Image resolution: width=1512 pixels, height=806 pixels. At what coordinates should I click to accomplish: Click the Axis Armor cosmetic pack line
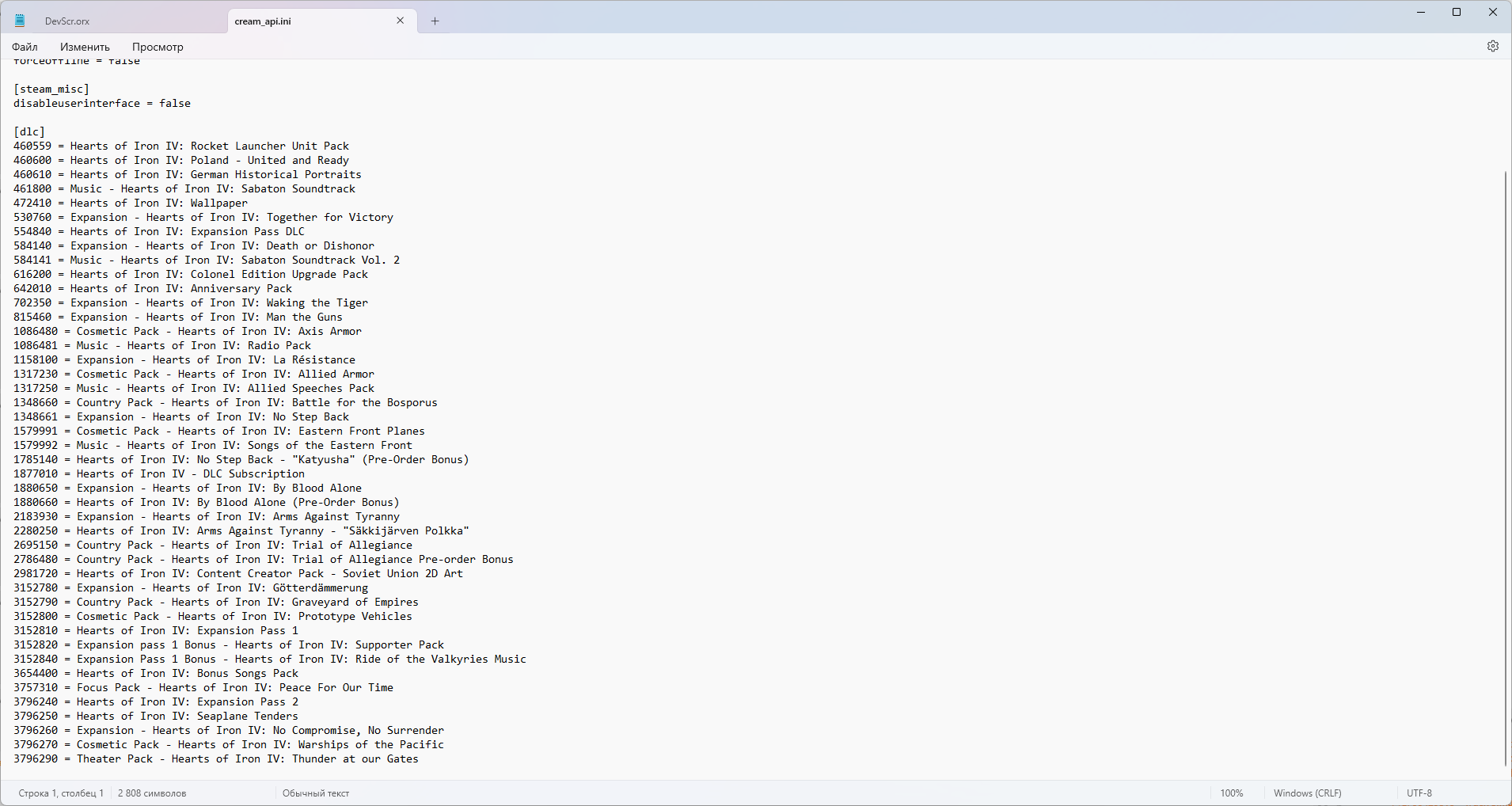(x=188, y=332)
